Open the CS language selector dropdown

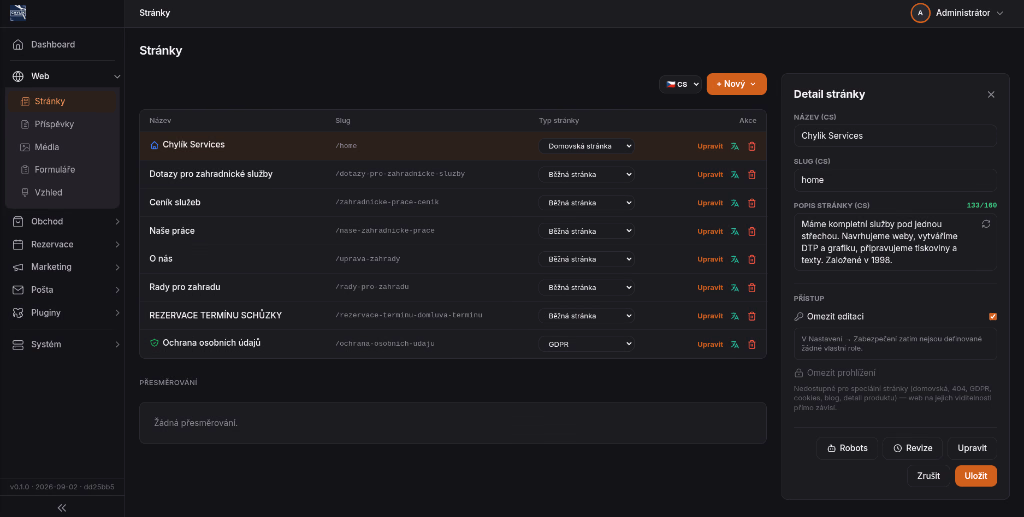point(680,84)
